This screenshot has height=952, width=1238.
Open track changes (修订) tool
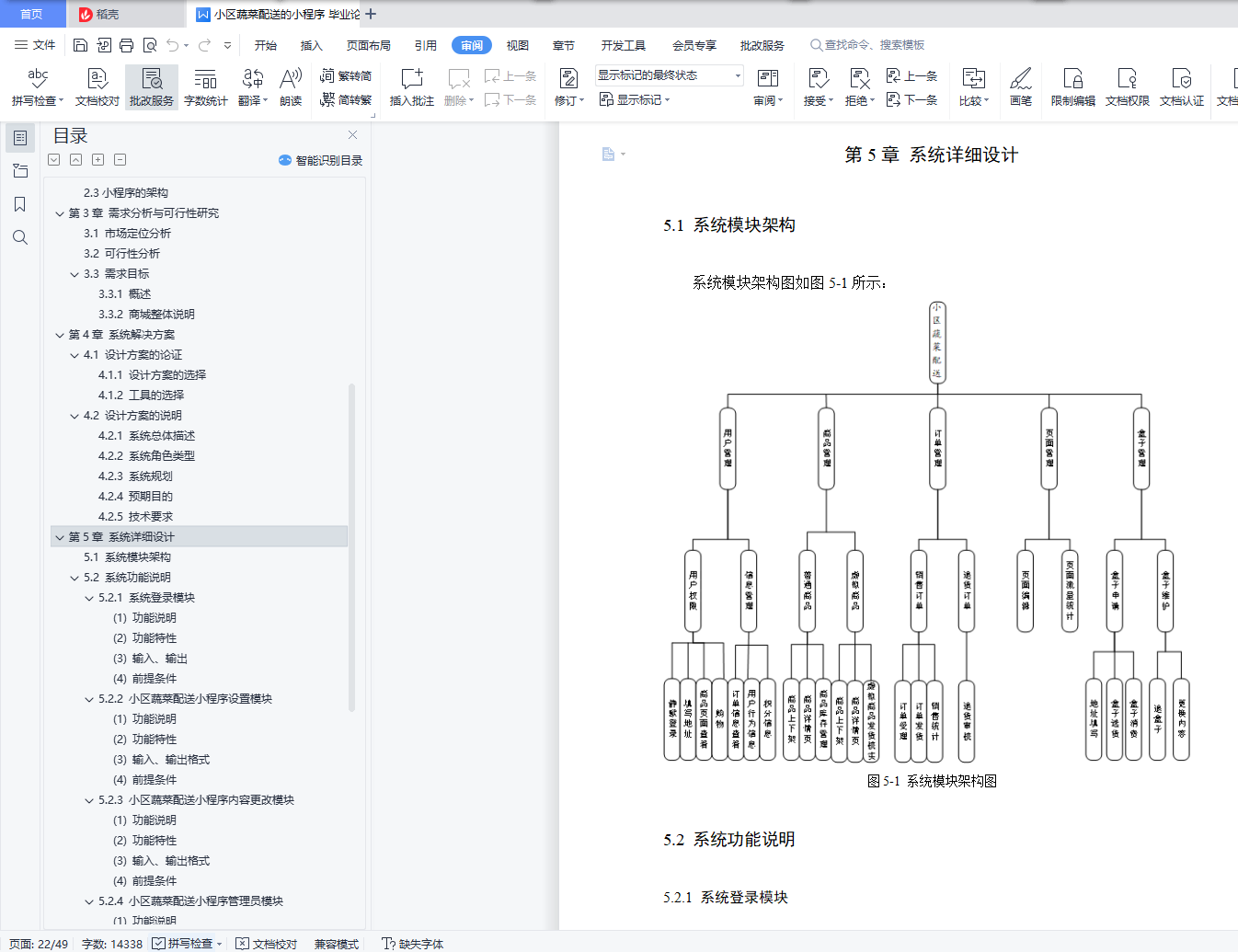click(569, 87)
